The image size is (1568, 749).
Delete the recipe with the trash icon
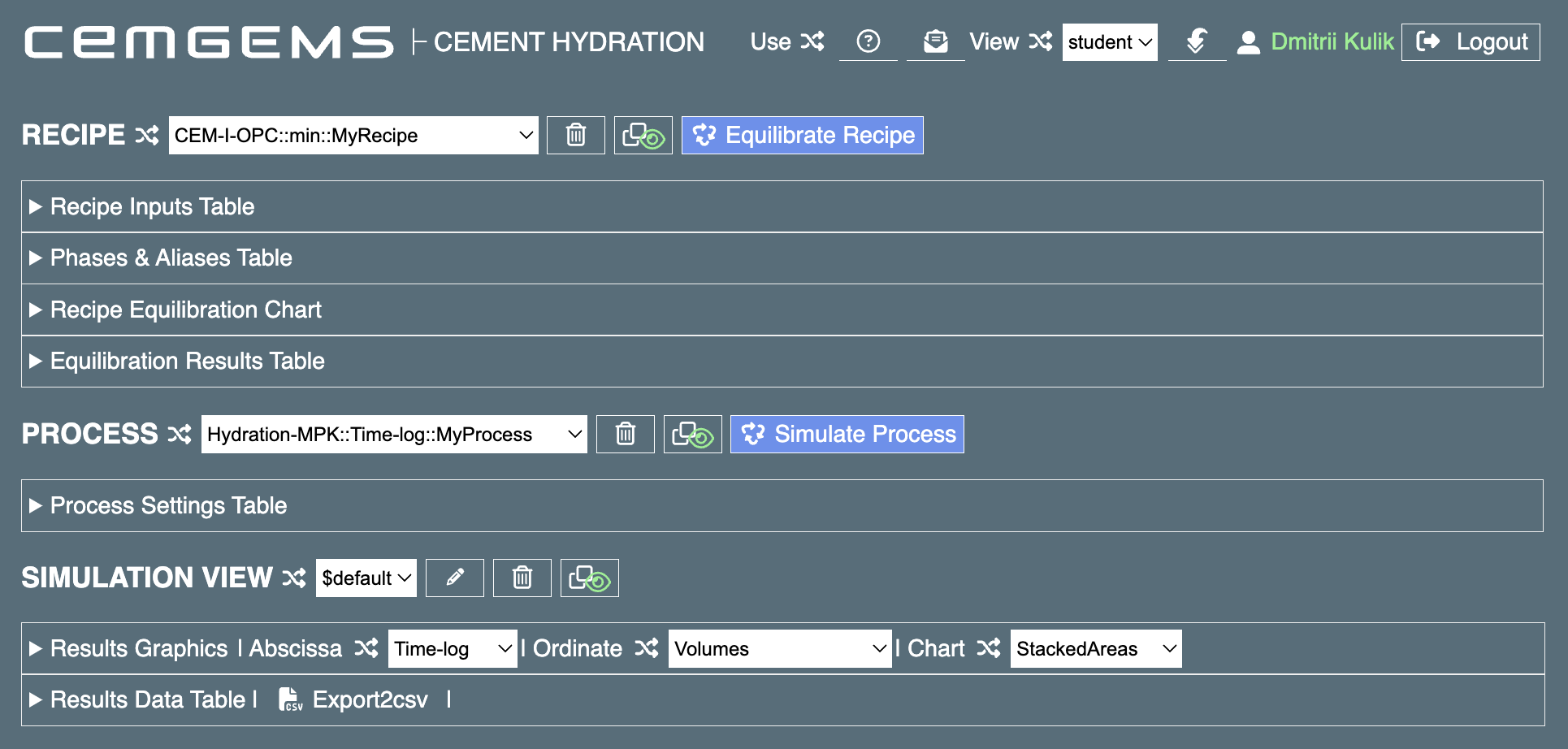[x=575, y=135]
